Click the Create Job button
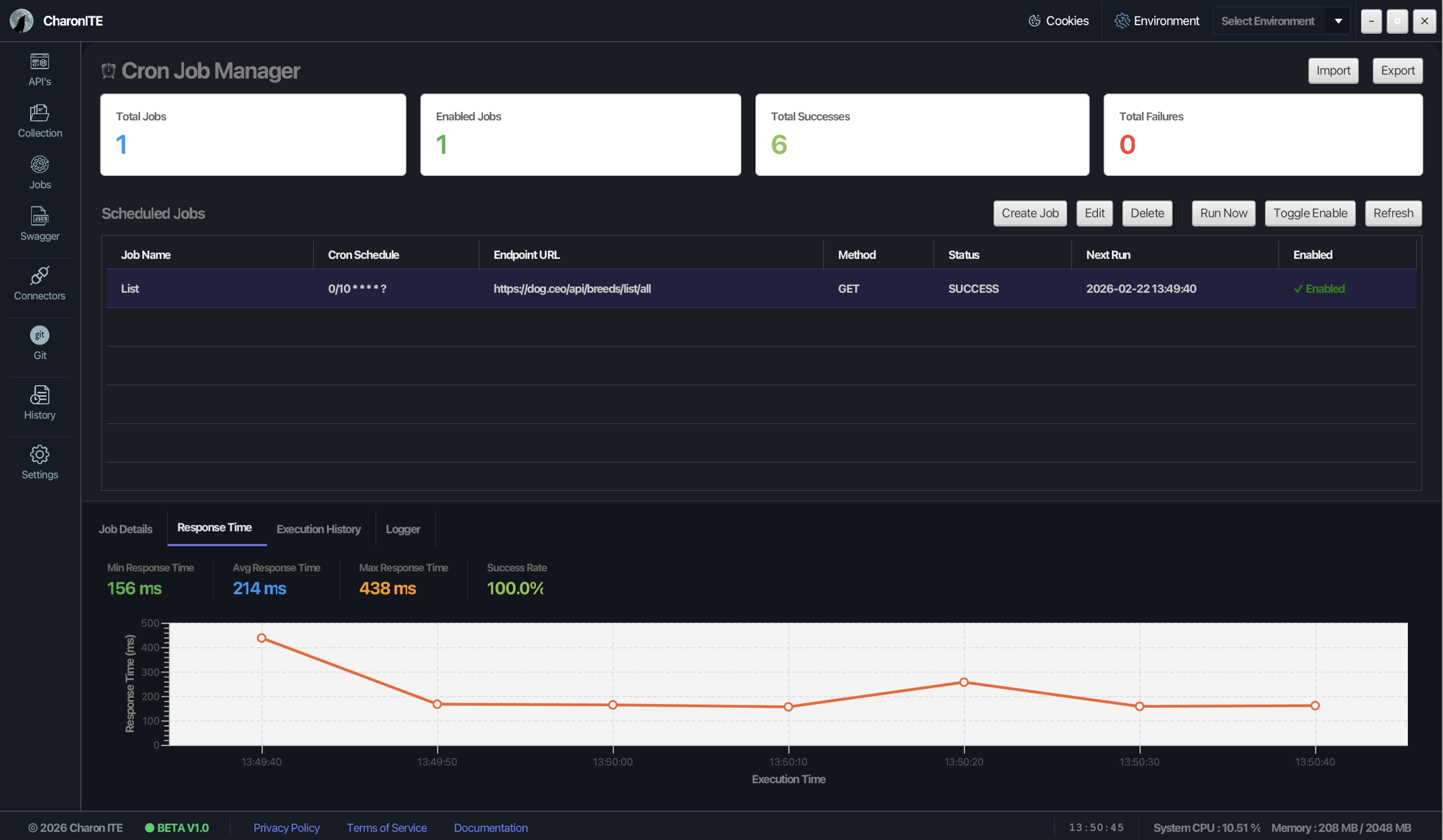The image size is (1443, 840). tap(1030, 213)
